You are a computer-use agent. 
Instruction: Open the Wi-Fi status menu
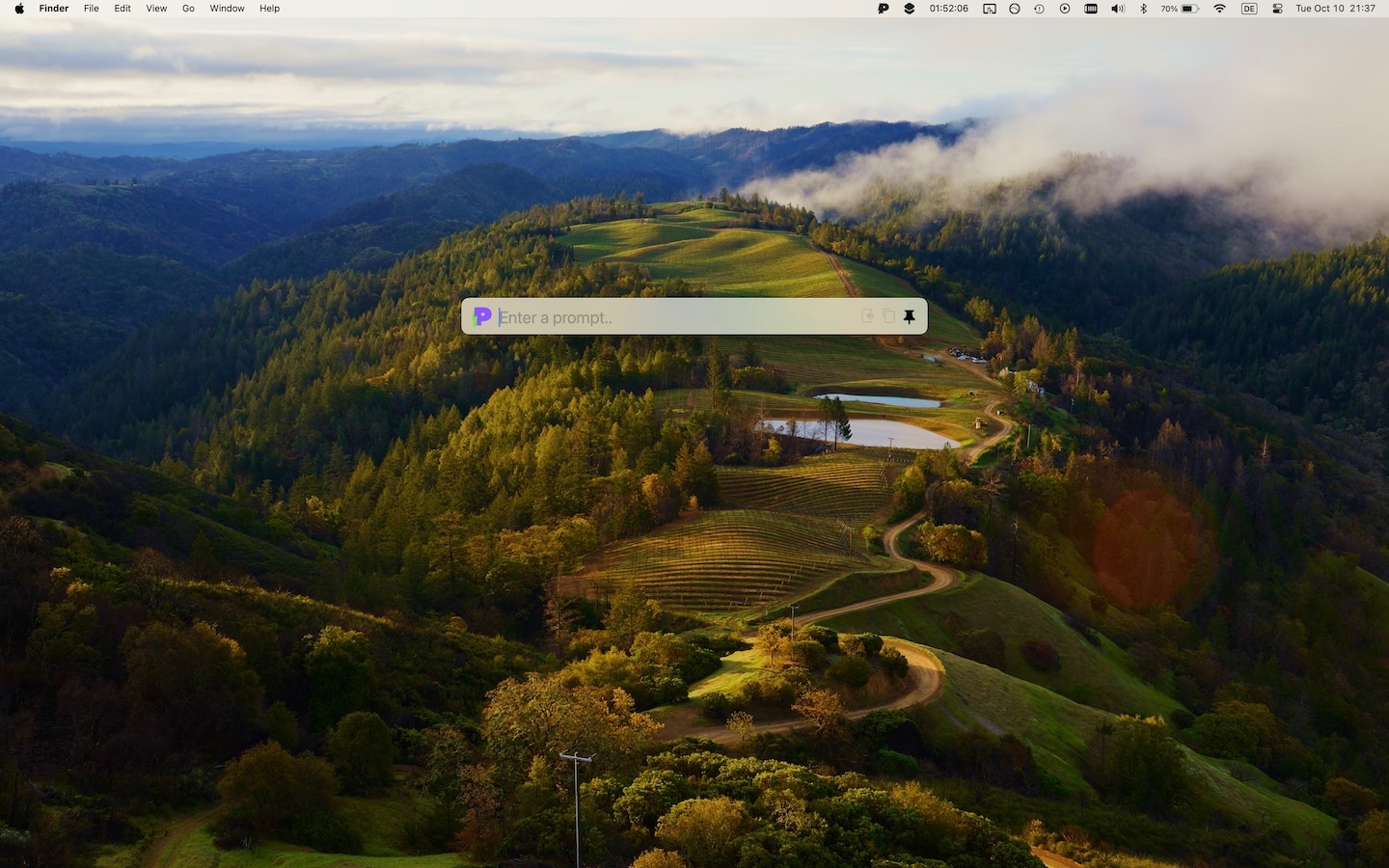(1219, 9)
